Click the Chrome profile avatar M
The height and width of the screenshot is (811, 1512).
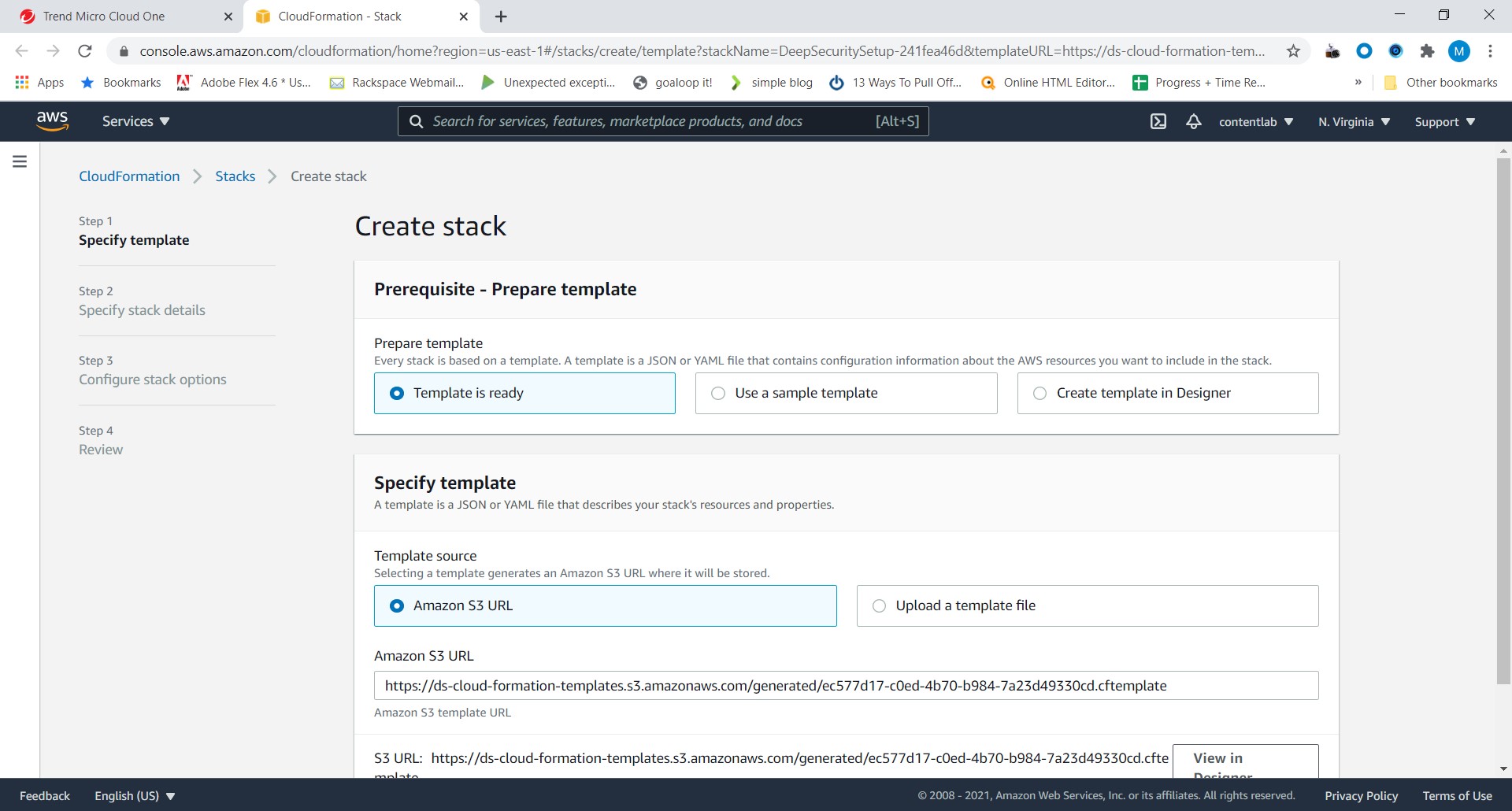click(1458, 51)
